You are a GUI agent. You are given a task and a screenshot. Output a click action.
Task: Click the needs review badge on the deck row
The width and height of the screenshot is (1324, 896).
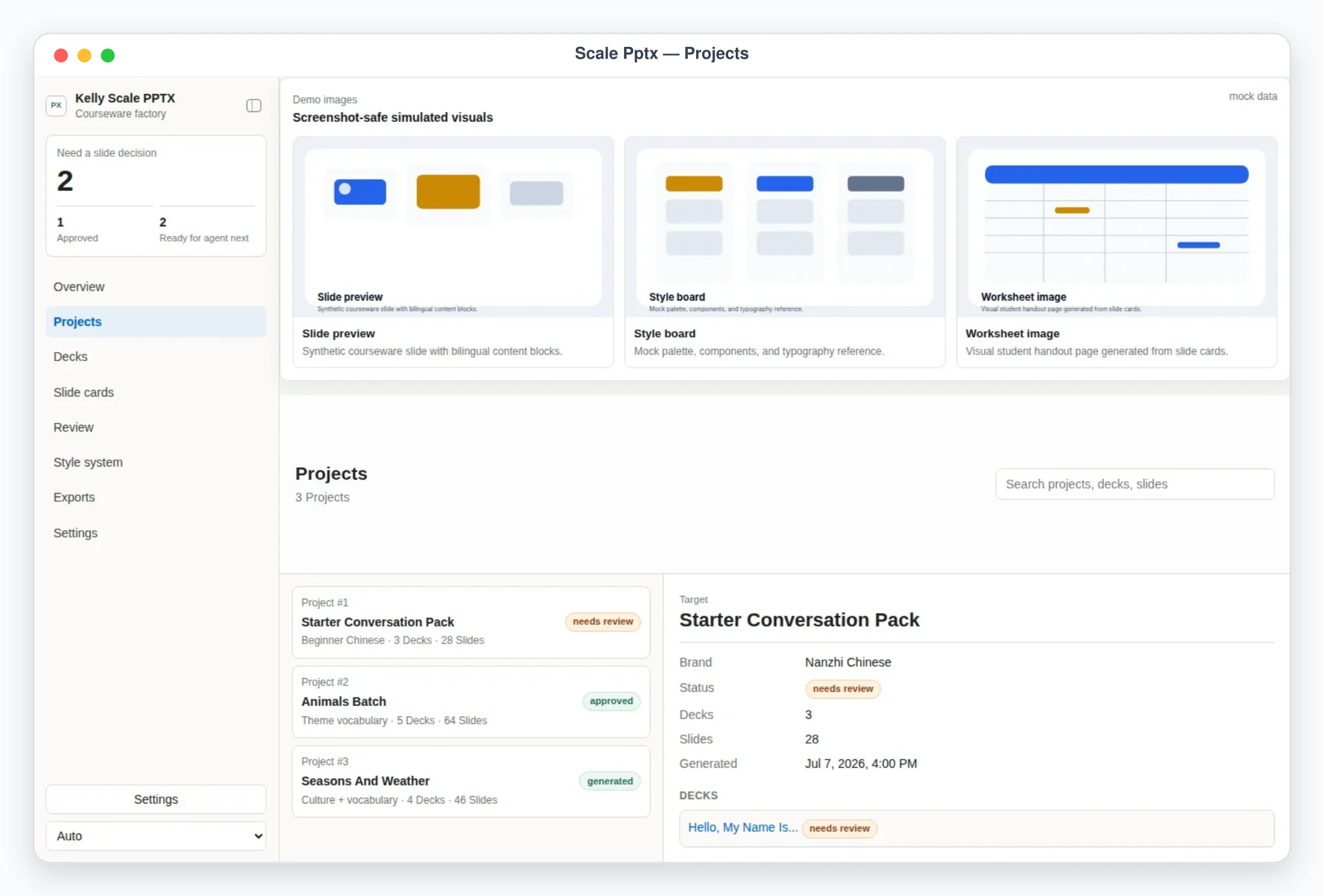point(839,829)
